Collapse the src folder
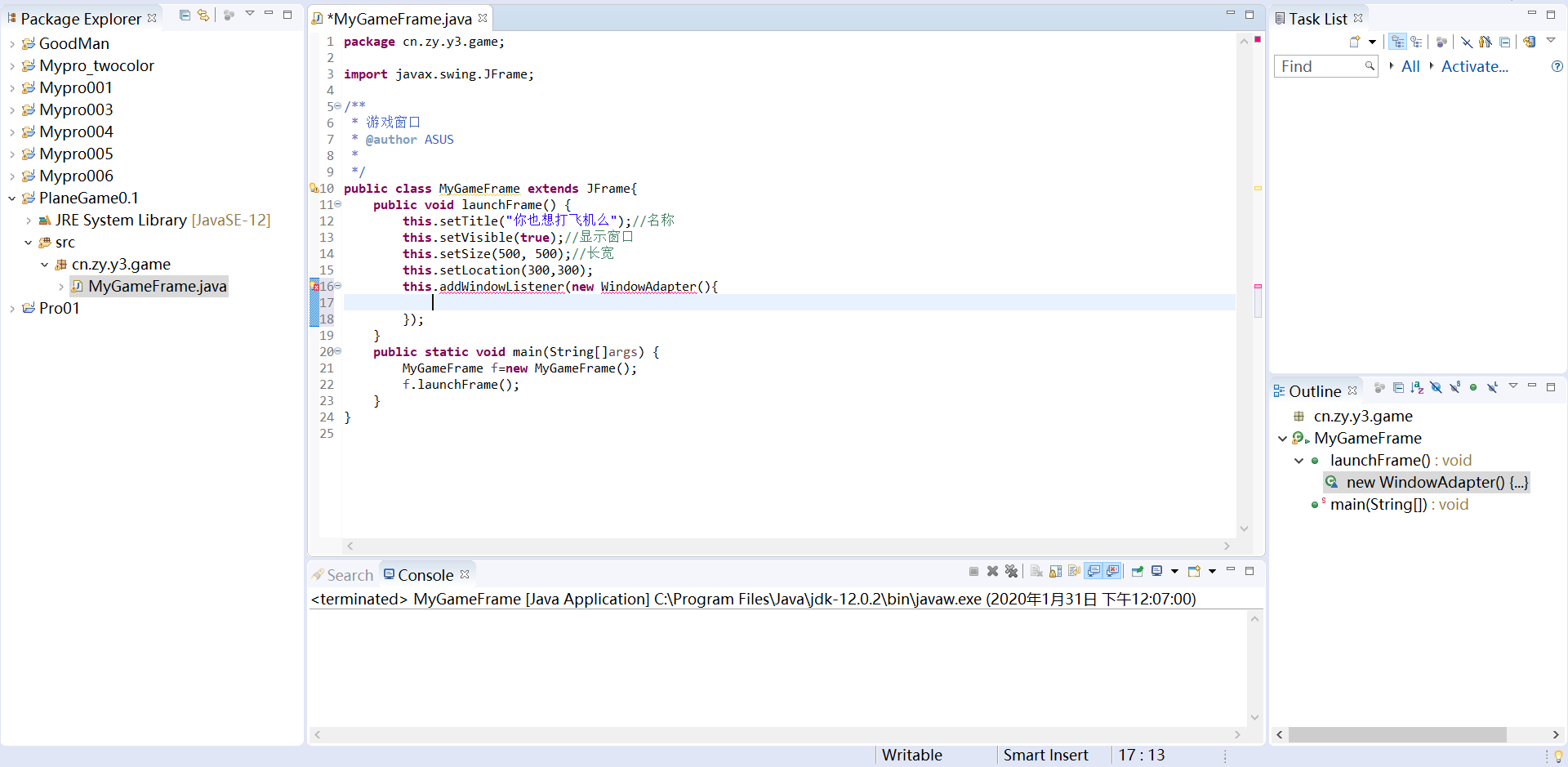 (x=28, y=243)
